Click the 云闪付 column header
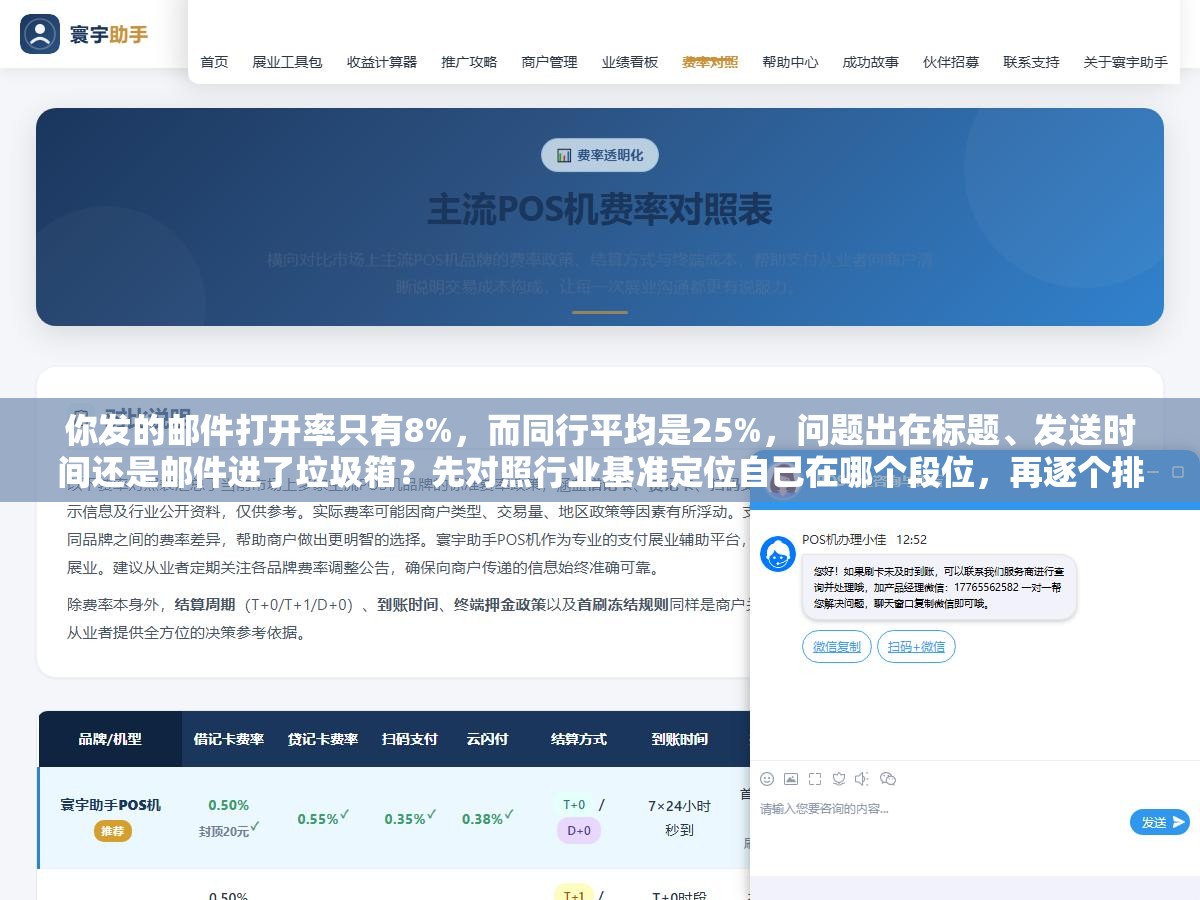This screenshot has width=1200, height=900. click(x=487, y=739)
